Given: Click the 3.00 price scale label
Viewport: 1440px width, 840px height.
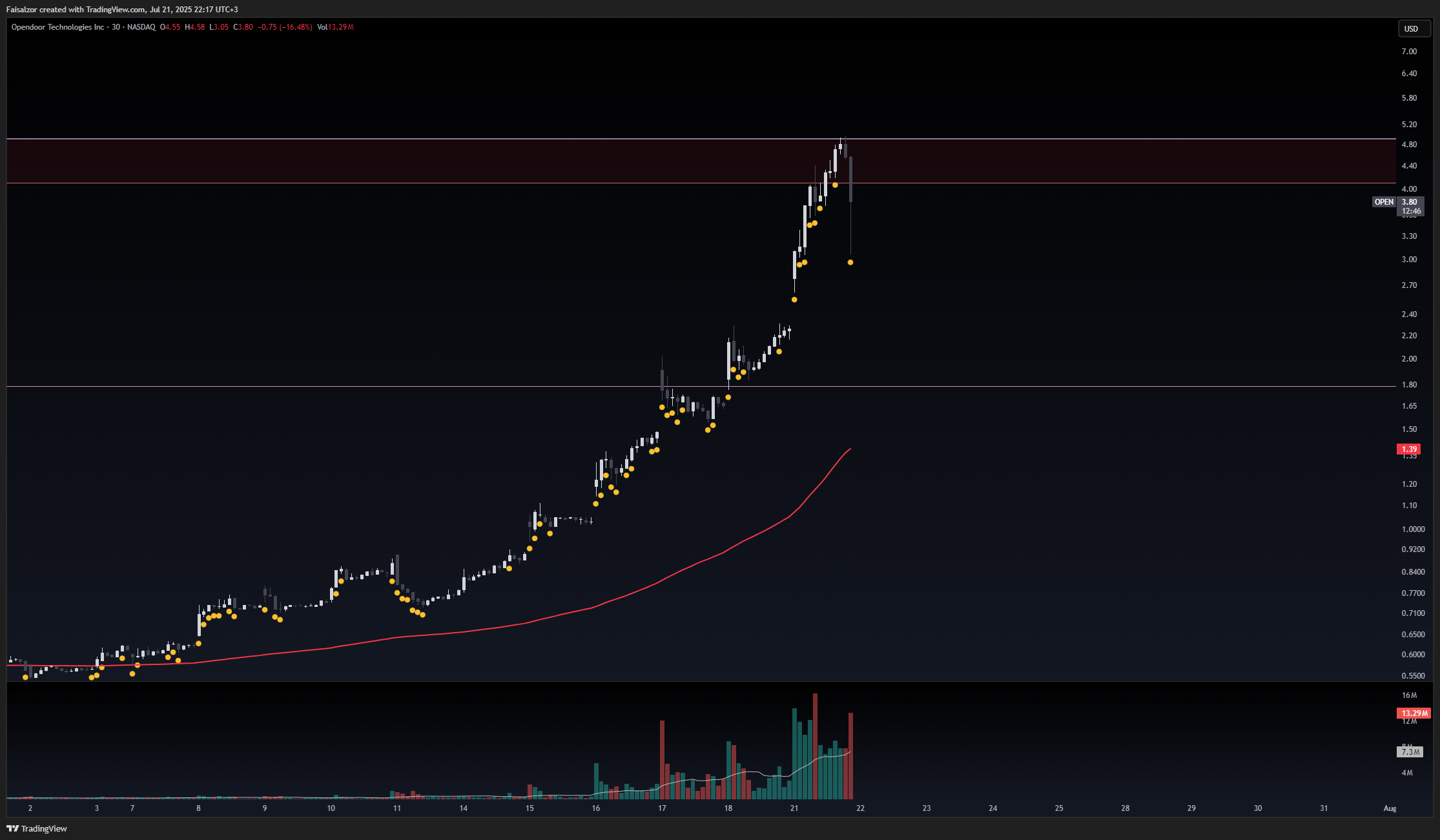Looking at the screenshot, I should (1409, 260).
